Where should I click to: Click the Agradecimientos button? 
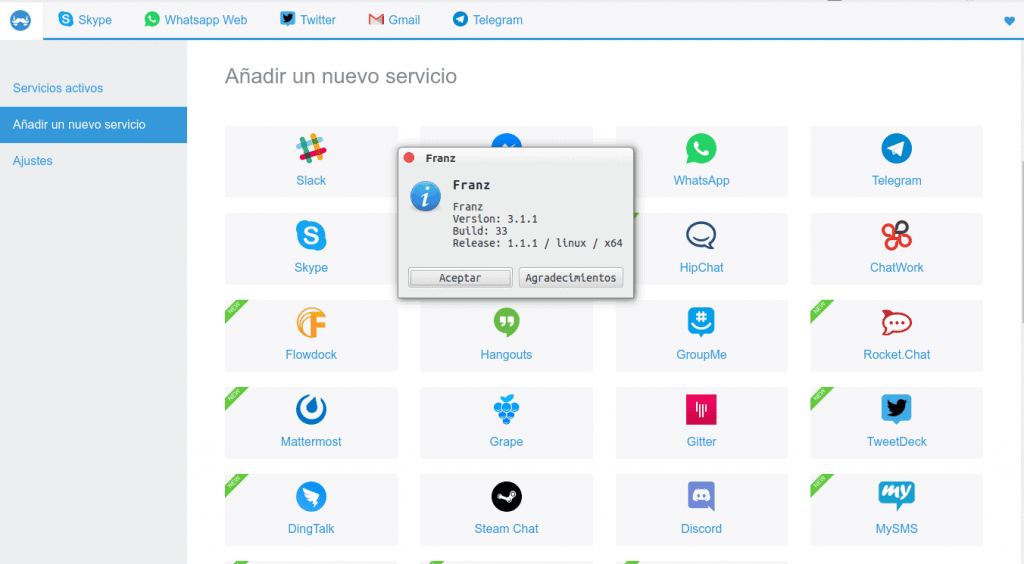[x=571, y=278]
